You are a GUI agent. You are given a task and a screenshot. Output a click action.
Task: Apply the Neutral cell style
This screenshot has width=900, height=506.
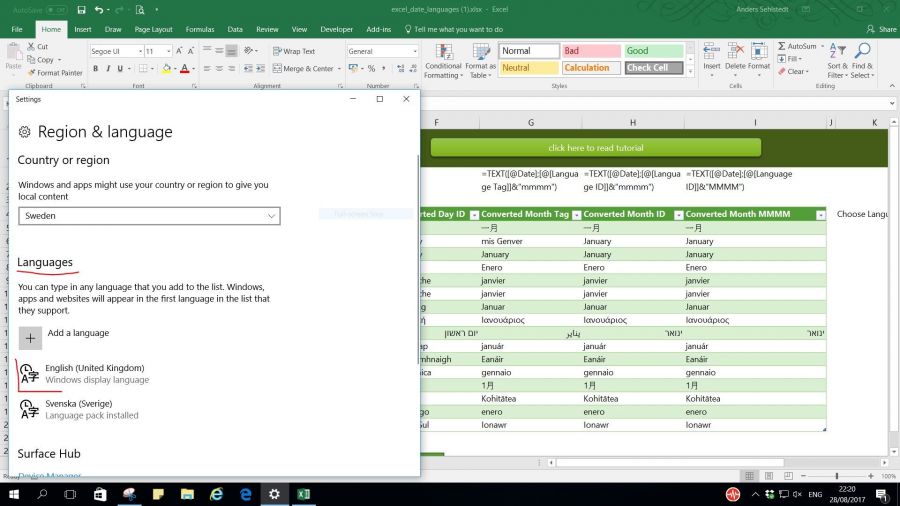click(x=529, y=68)
